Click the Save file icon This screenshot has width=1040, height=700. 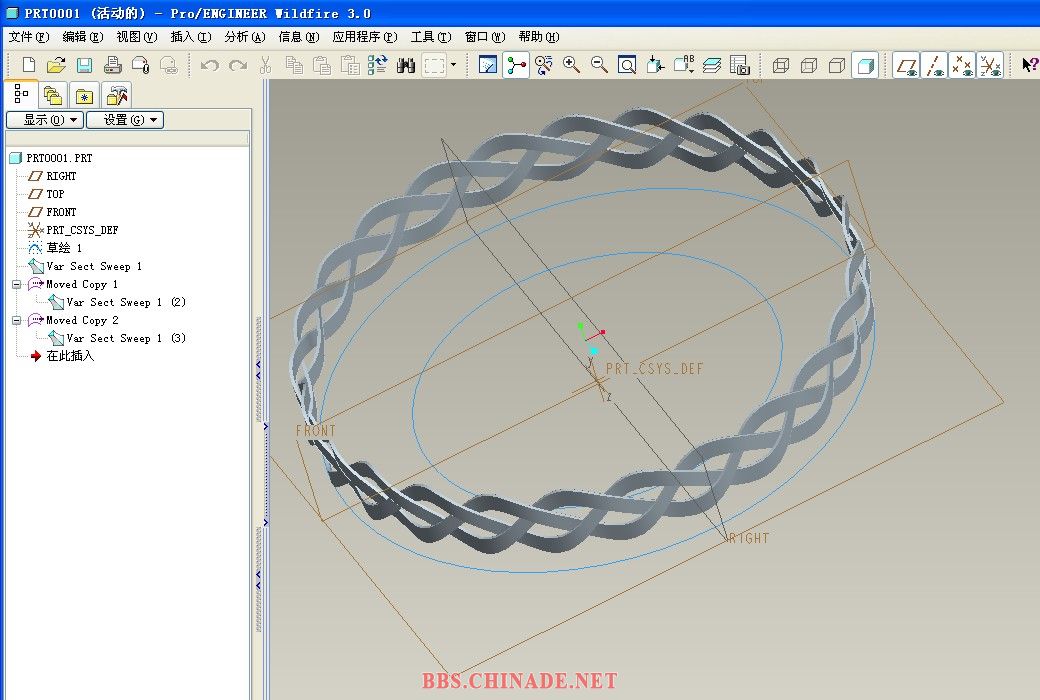coord(84,65)
